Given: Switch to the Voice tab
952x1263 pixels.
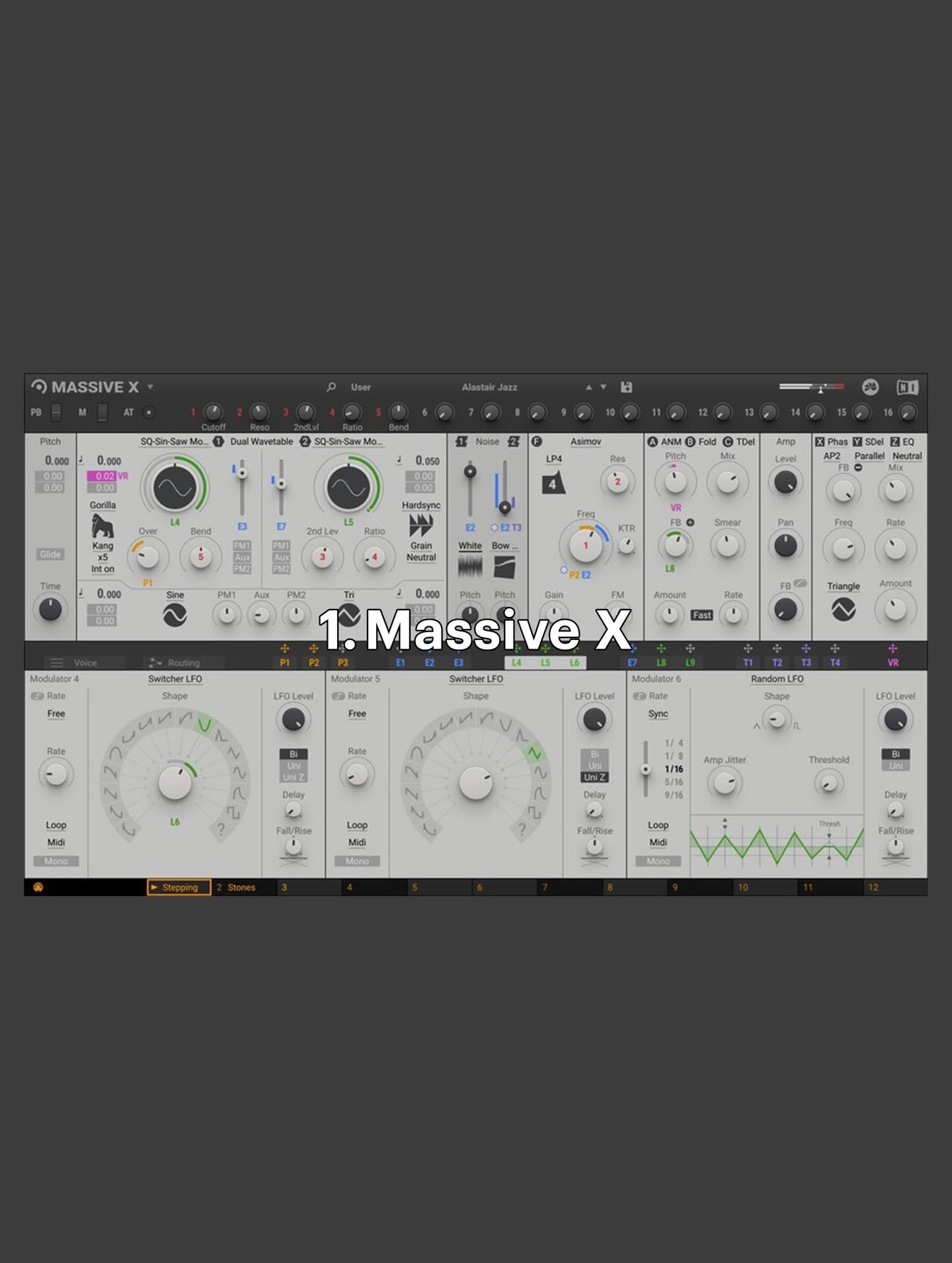Looking at the screenshot, I should point(85,663).
